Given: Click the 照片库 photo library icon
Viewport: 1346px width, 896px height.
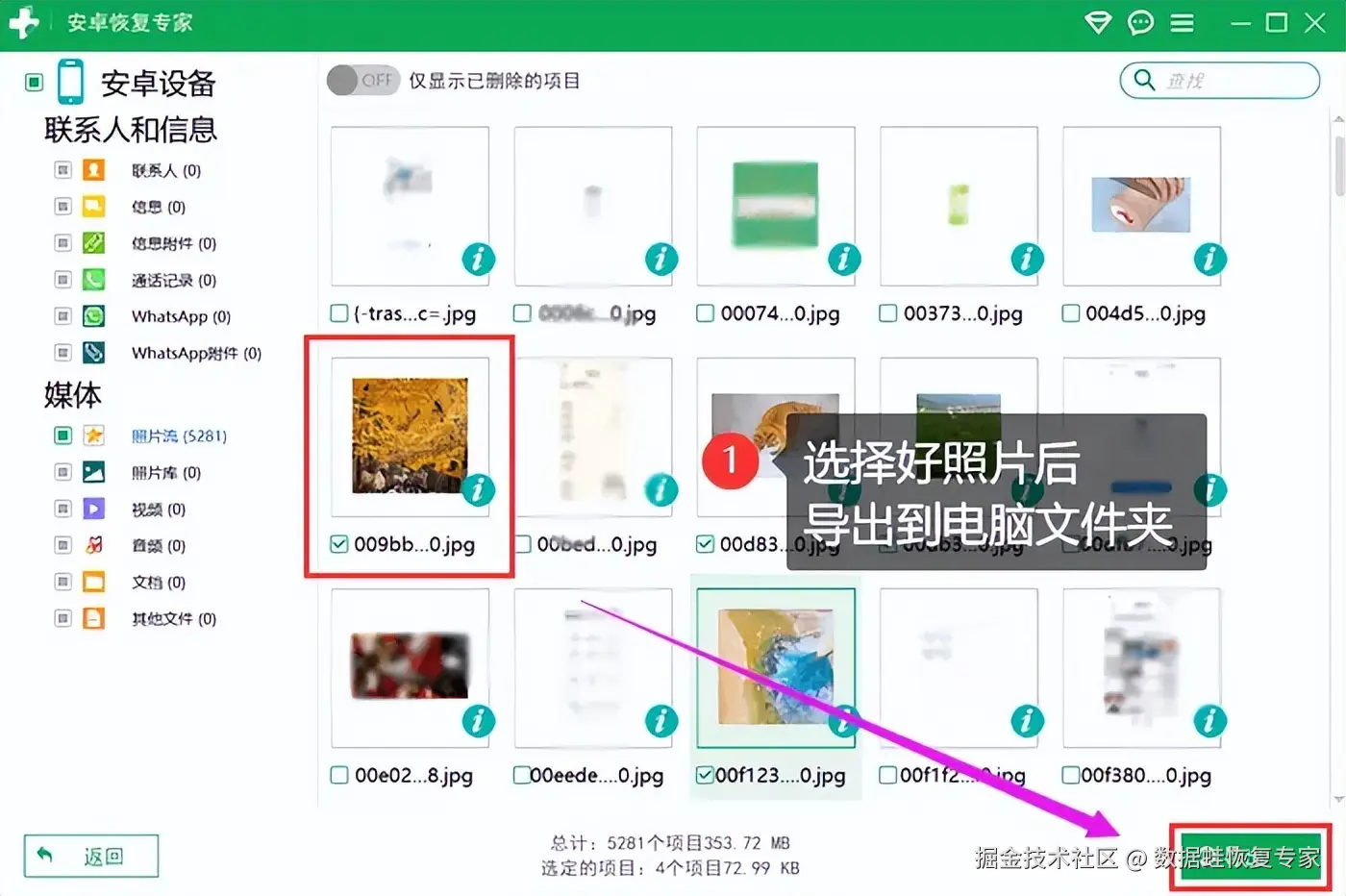Looking at the screenshot, I should [93, 472].
